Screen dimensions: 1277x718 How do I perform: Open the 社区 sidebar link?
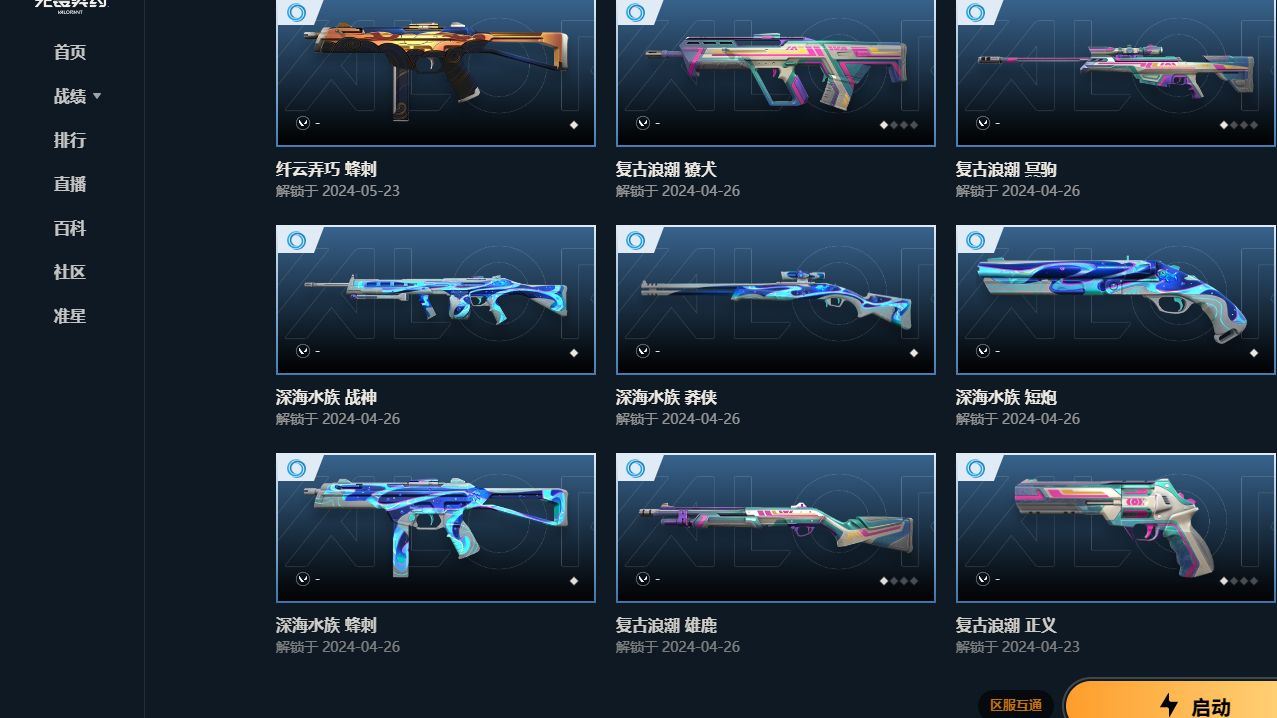click(70, 272)
